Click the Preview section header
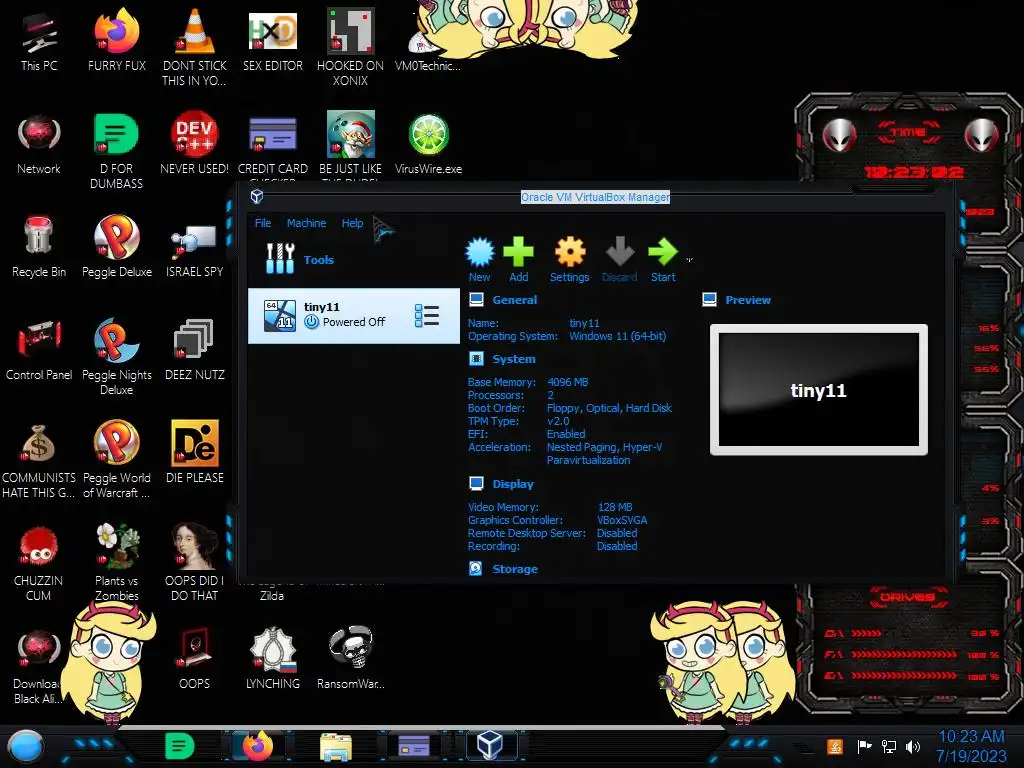The height and width of the screenshot is (768, 1024). [x=748, y=300]
